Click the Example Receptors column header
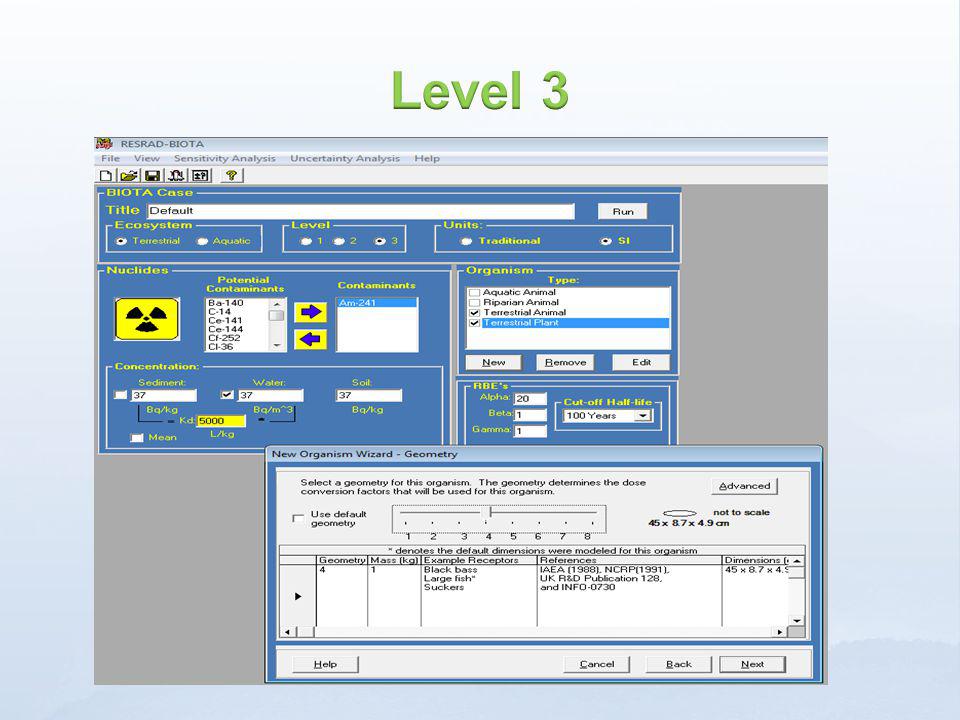Viewport: 960px width, 720px height. [479, 560]
